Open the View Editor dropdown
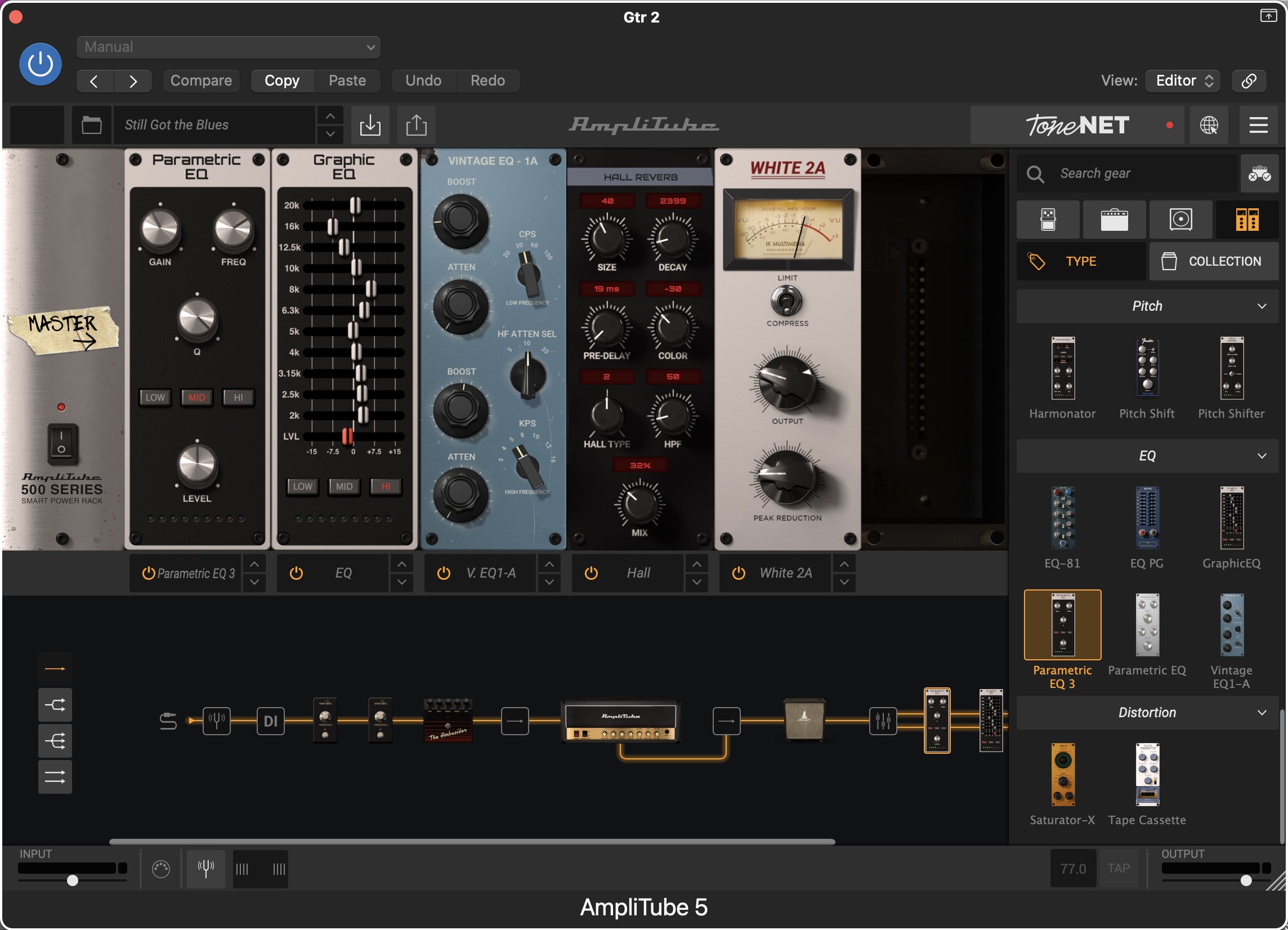 tap(1183, 81)
